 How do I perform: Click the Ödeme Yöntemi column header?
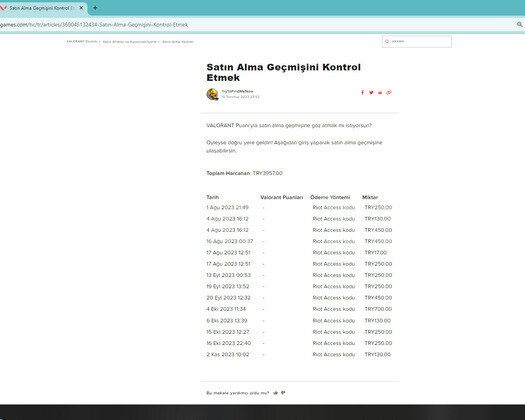coord(330,197)
